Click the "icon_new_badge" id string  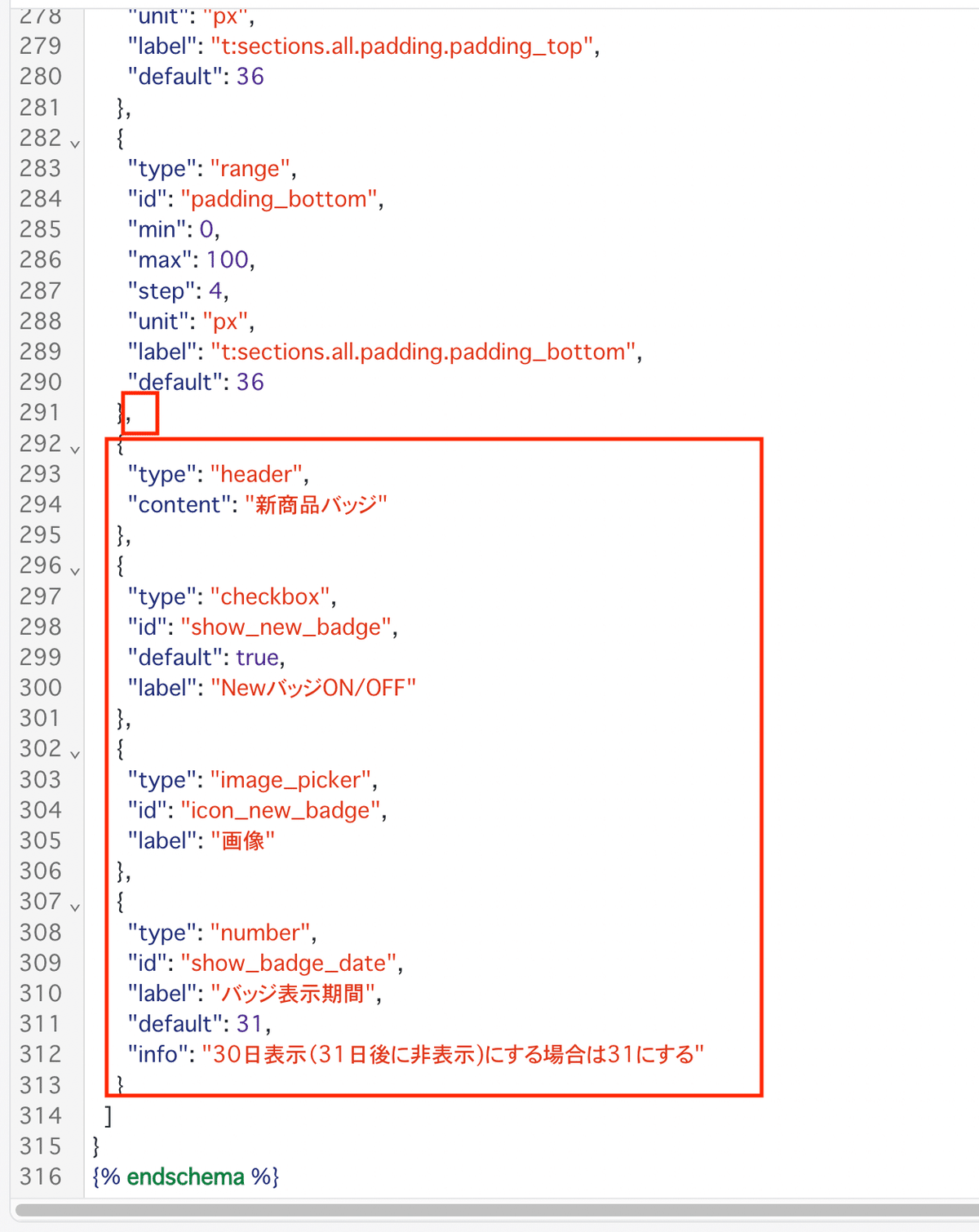click(281, 810)
